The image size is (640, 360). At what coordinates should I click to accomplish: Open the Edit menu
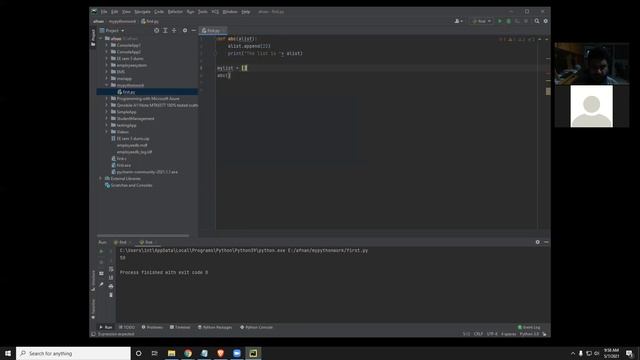[x=114, y=12]
